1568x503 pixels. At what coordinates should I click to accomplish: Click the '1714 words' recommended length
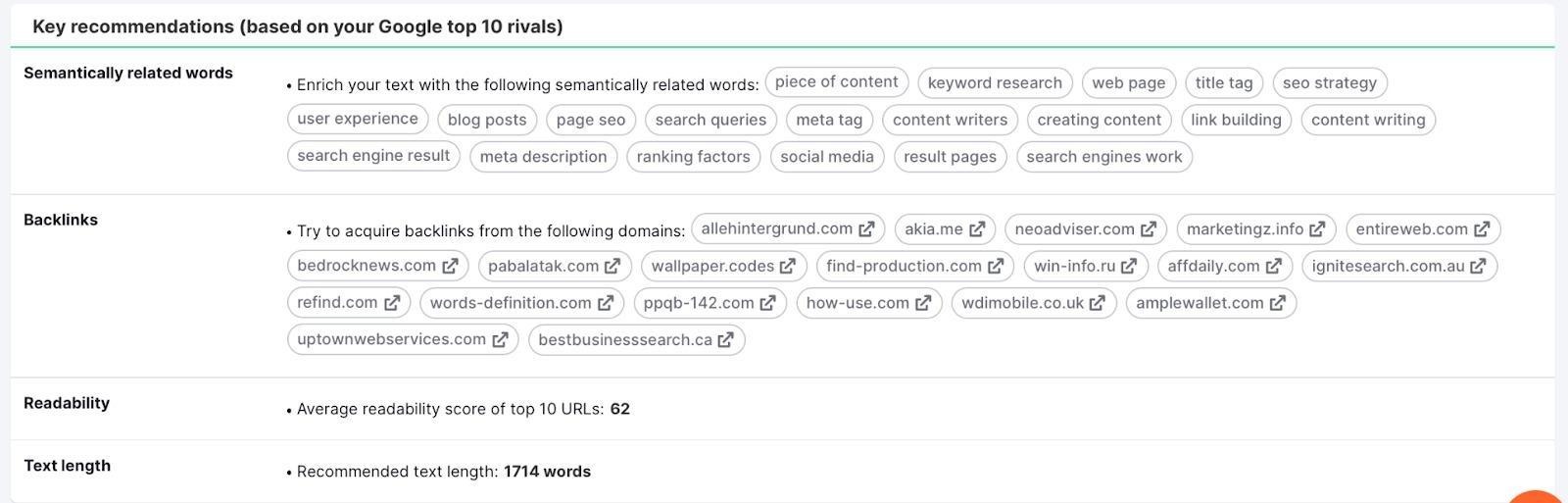point(547,472)
